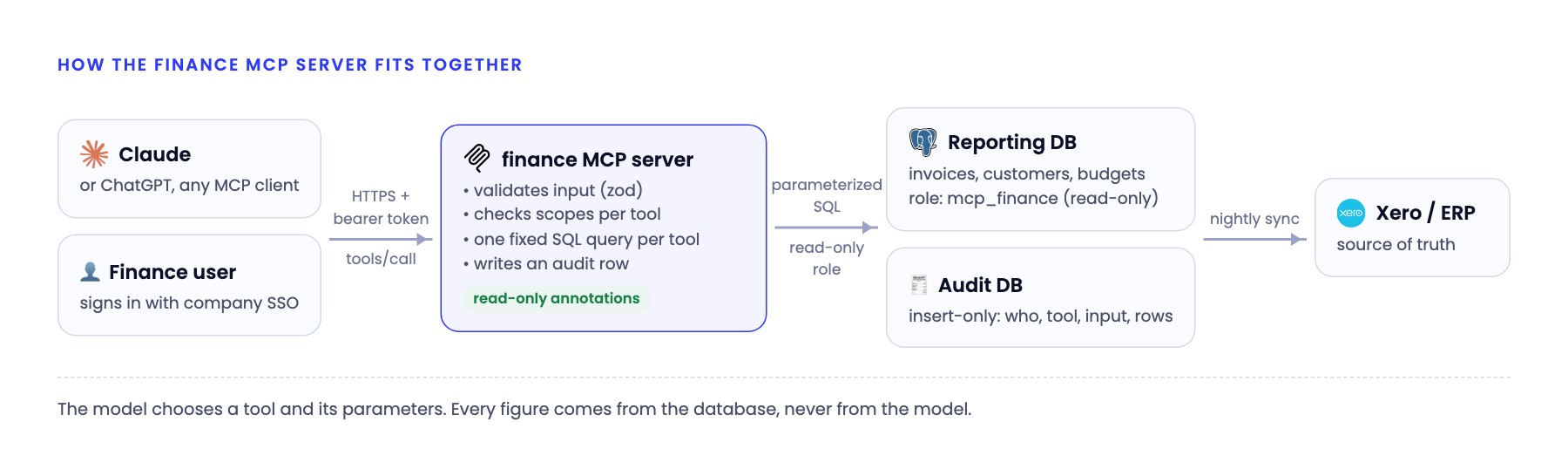Click the 'read-only annotations' green badge
This screenshot has height=476, width=1568.
556,298
